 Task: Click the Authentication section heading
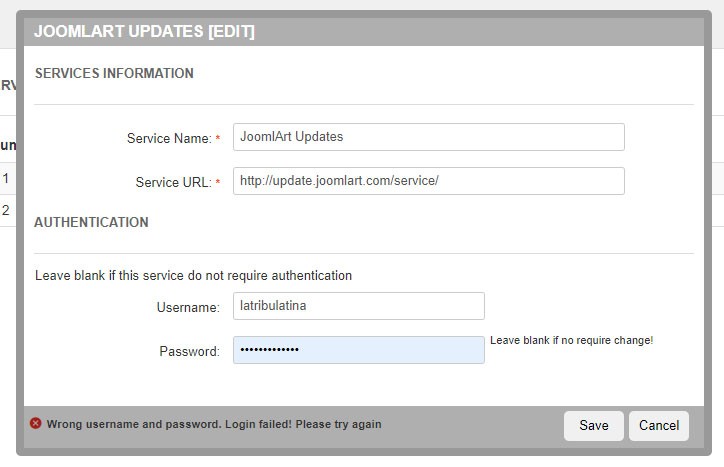91,222
